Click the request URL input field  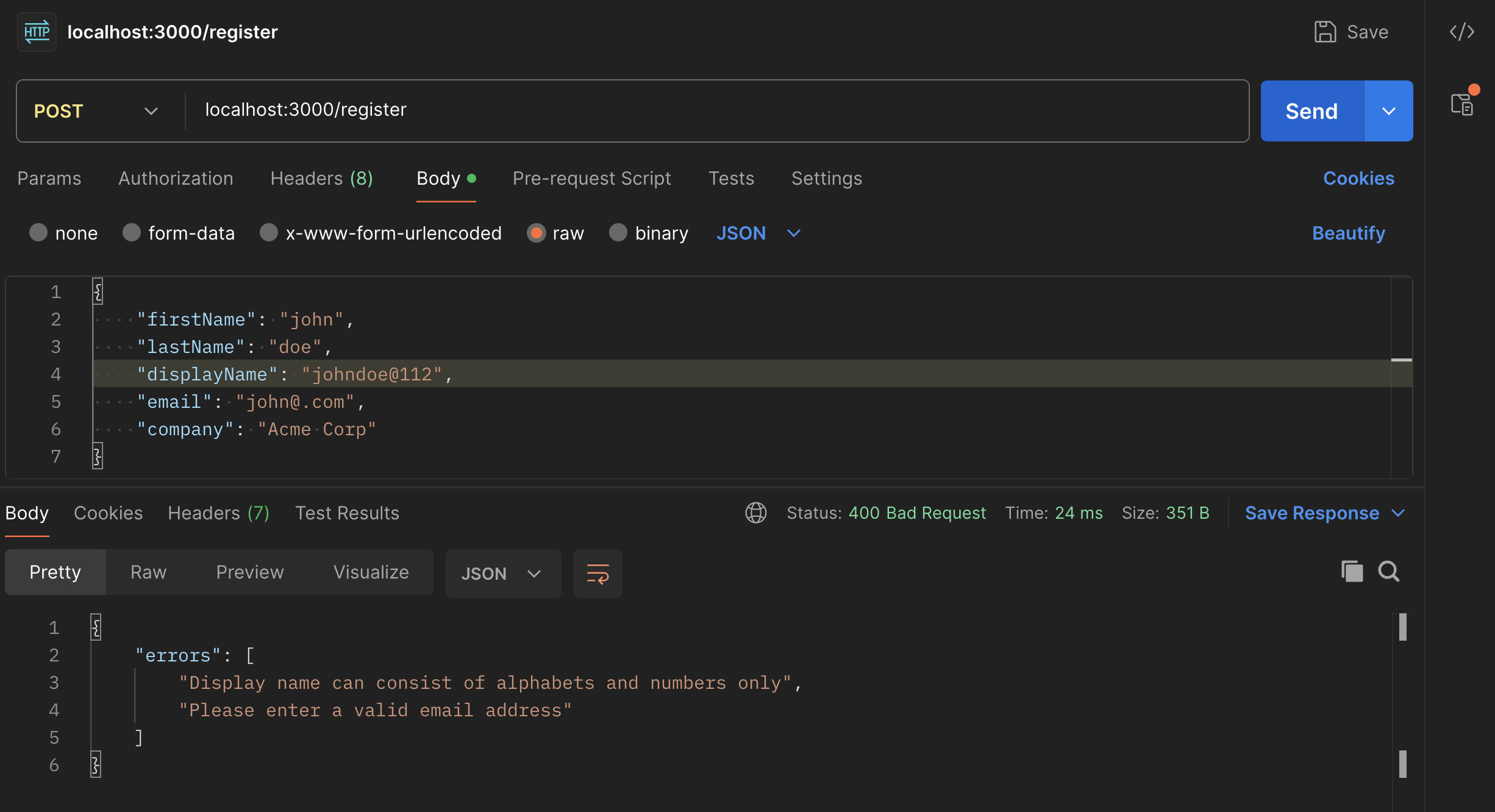549,110
